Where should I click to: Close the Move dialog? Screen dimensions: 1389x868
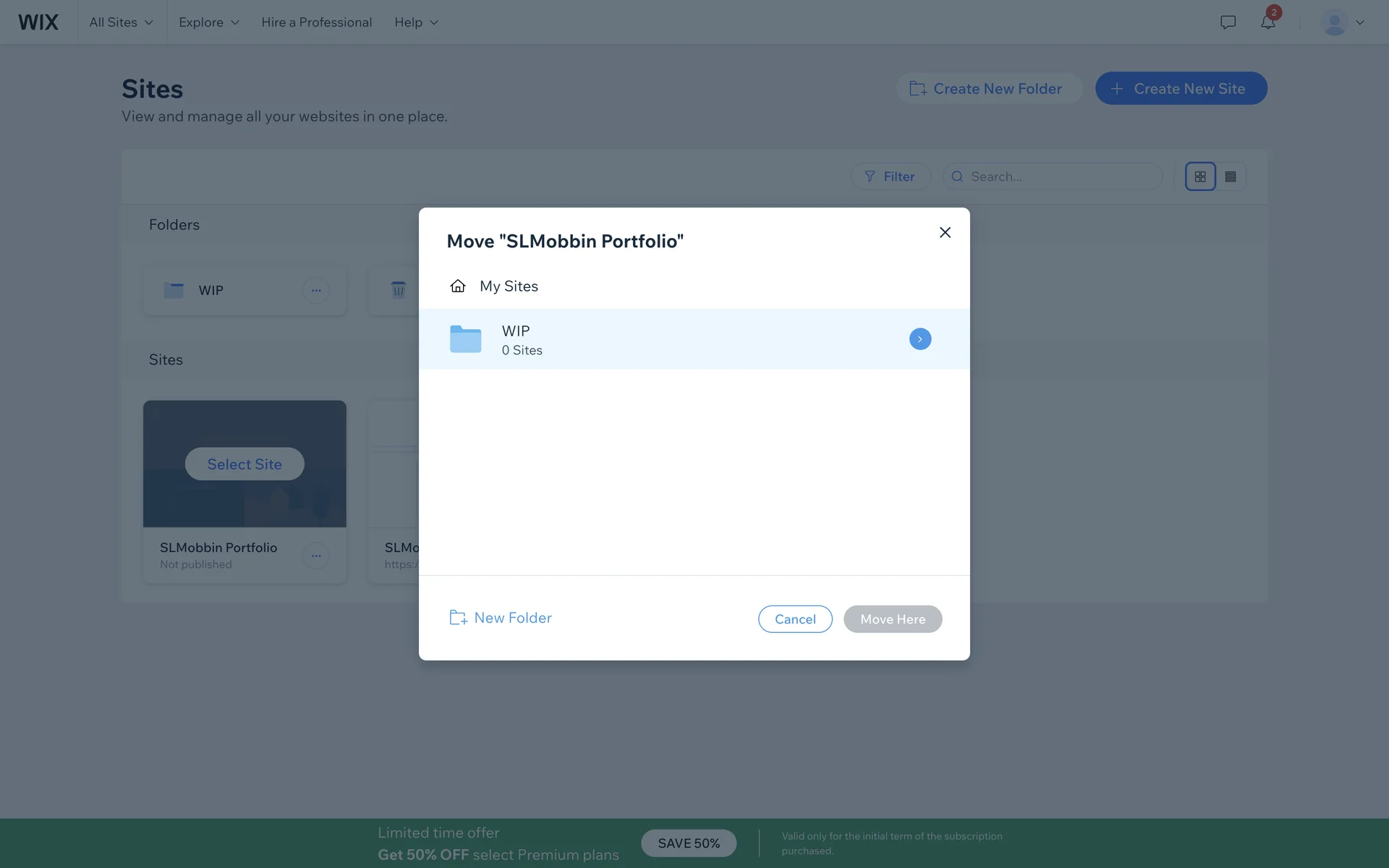pyautogui.click(x=945, y=232)
